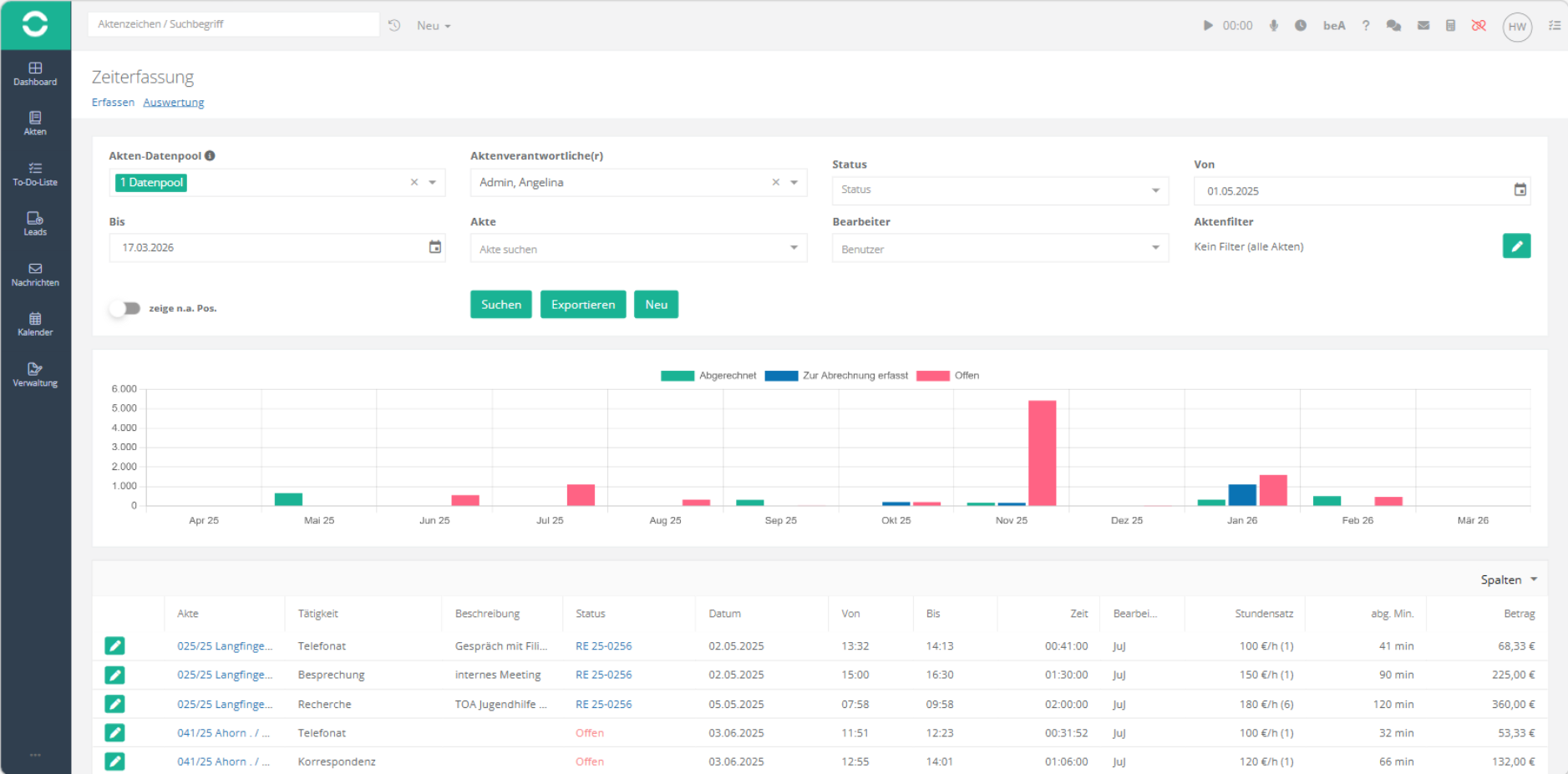This screenshot has height=774, width=1568.
Task: Toggle Offen series in chart legend
Action: click(x=947, y=376)
